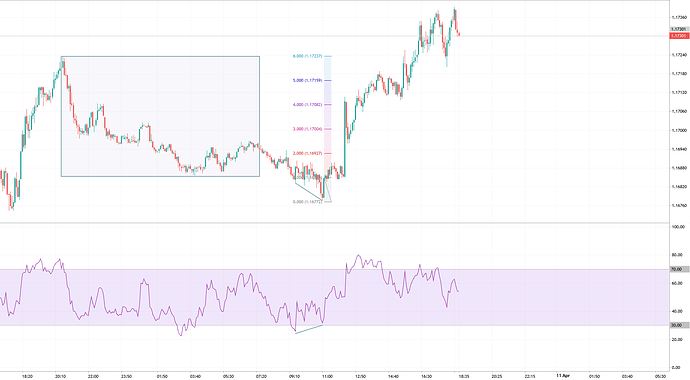Click the 22:15 time axis label
The height and width of the screenshot is (380, 690).
click(x=530, y=376)
